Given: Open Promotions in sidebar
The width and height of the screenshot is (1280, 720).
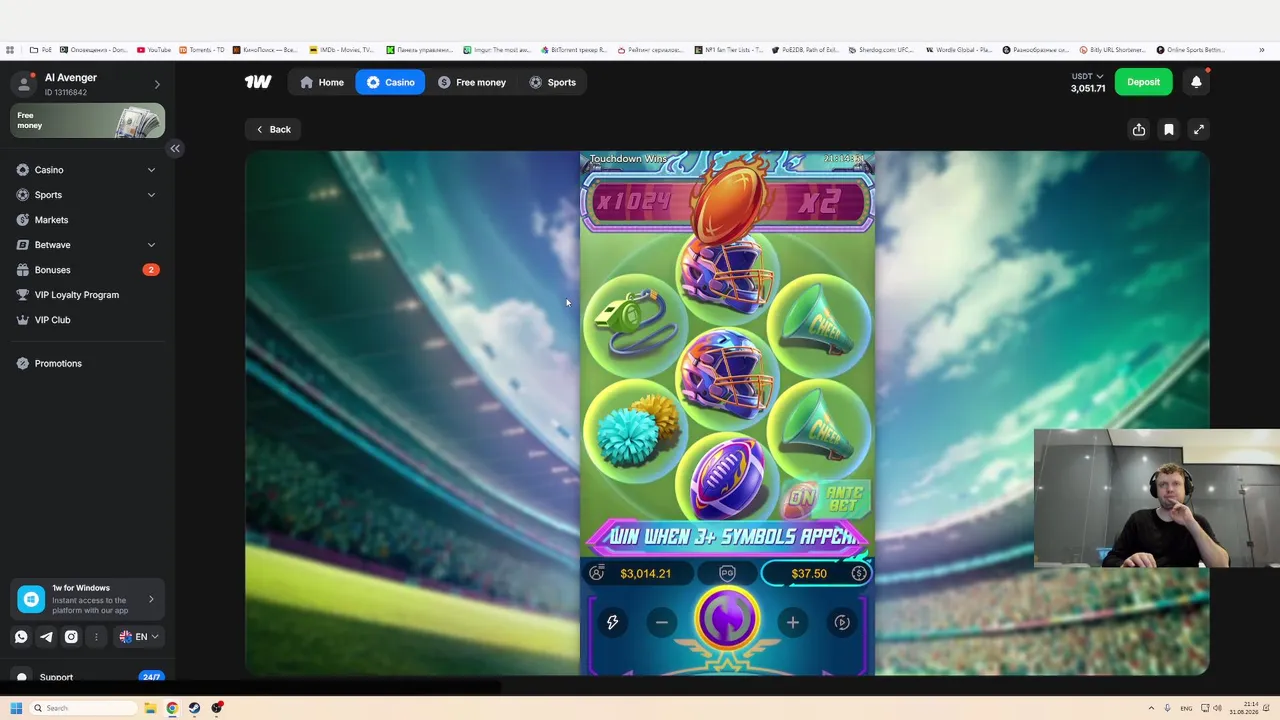Looking at the screenshot, I should [87, 363].
